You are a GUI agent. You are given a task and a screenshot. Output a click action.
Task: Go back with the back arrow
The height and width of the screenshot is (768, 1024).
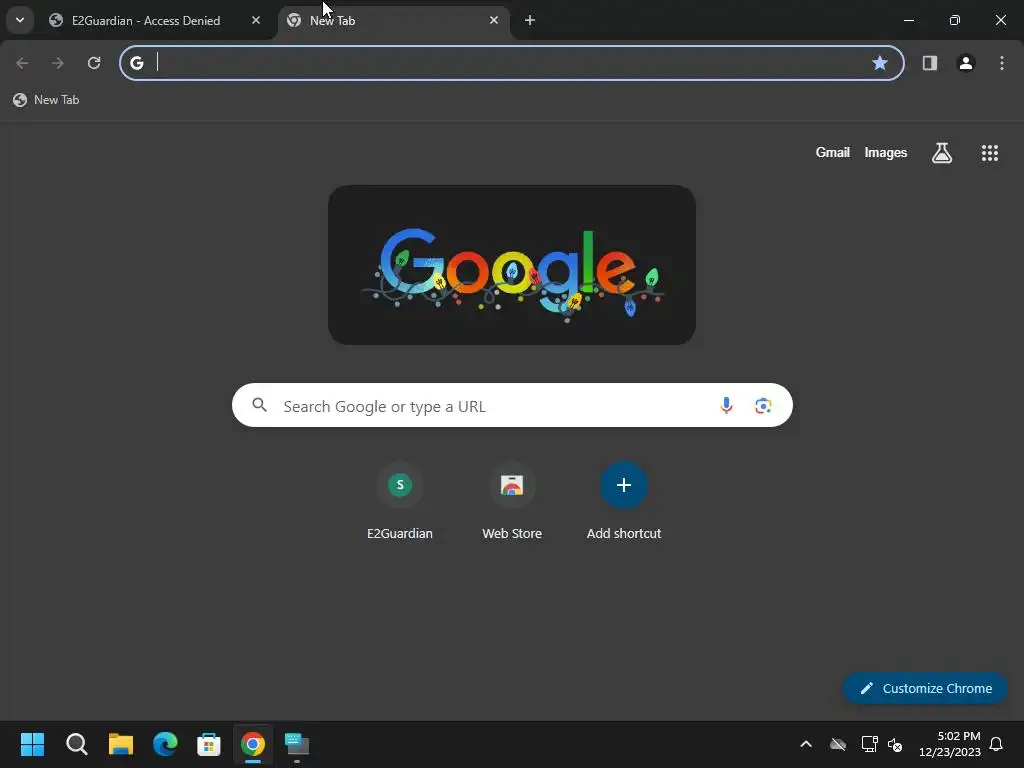(x=22, y=63)
